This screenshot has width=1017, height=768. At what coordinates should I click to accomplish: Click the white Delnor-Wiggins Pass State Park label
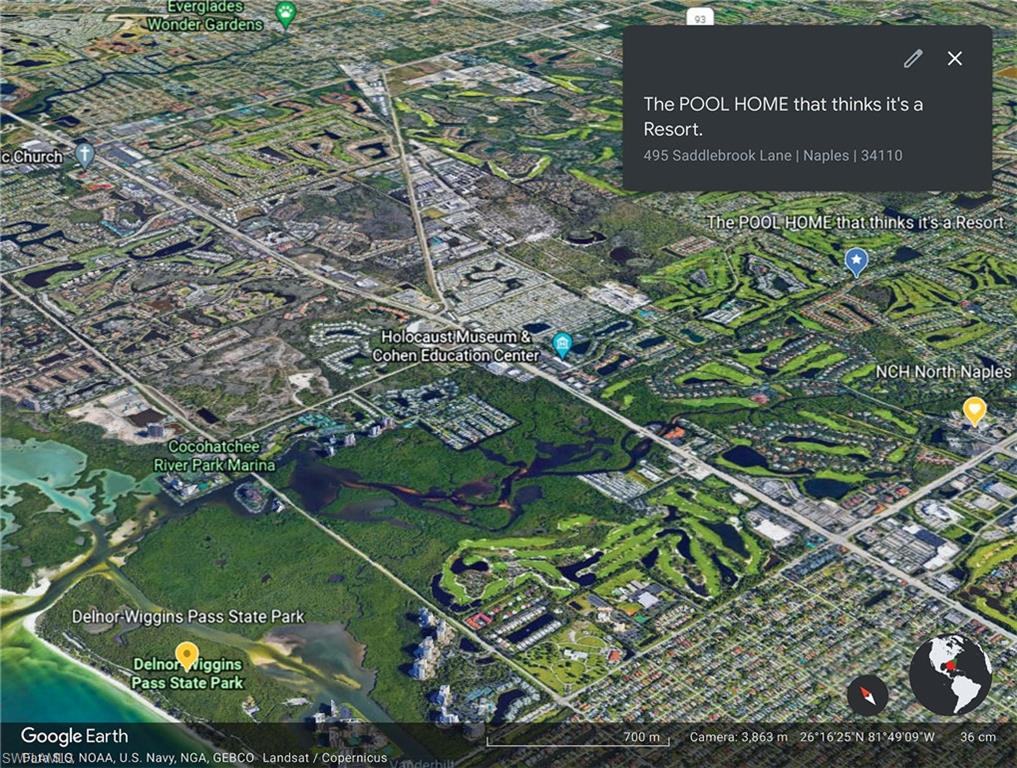click(188, 617)
